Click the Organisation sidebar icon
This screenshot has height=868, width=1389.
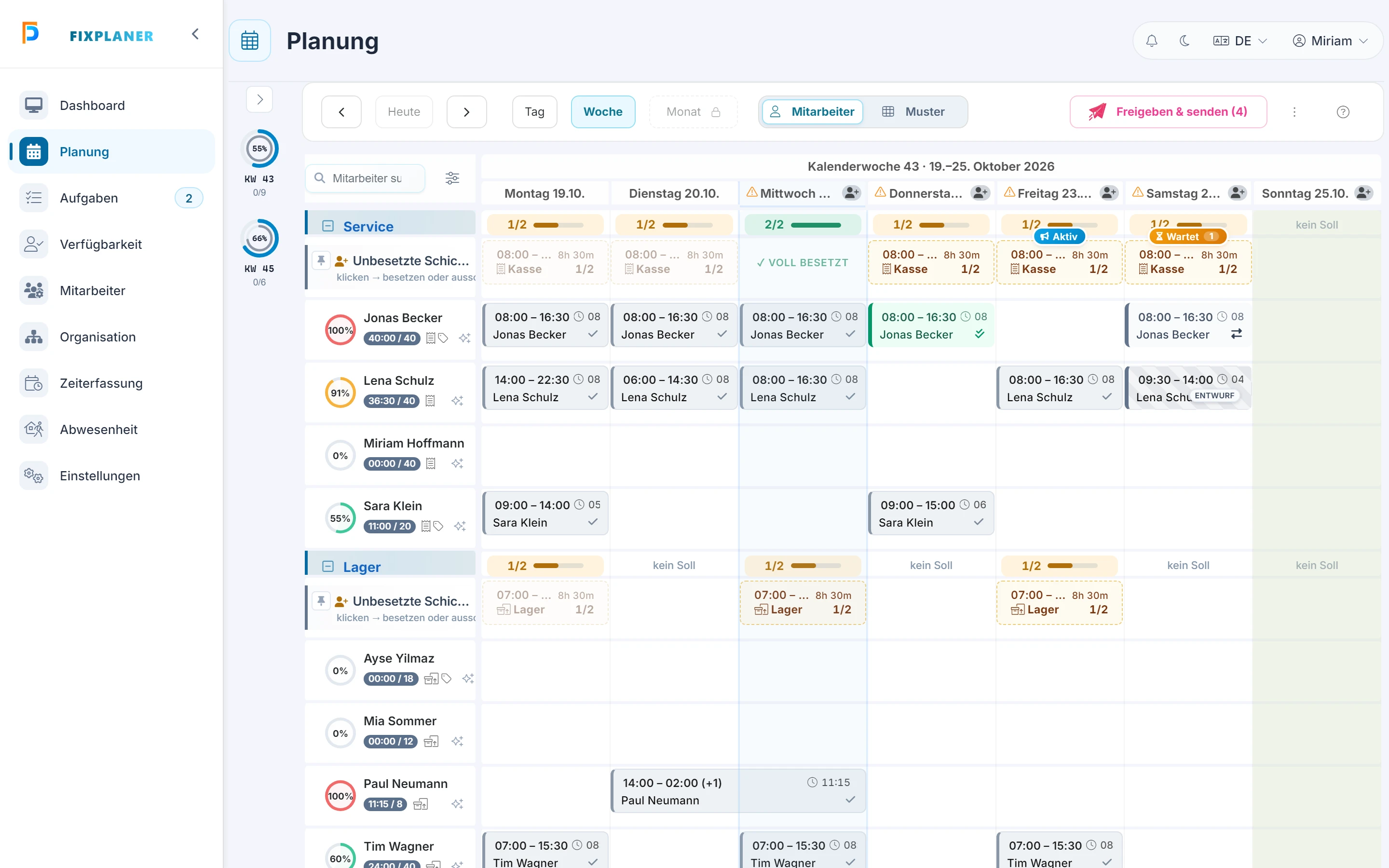tap(33, 337)
